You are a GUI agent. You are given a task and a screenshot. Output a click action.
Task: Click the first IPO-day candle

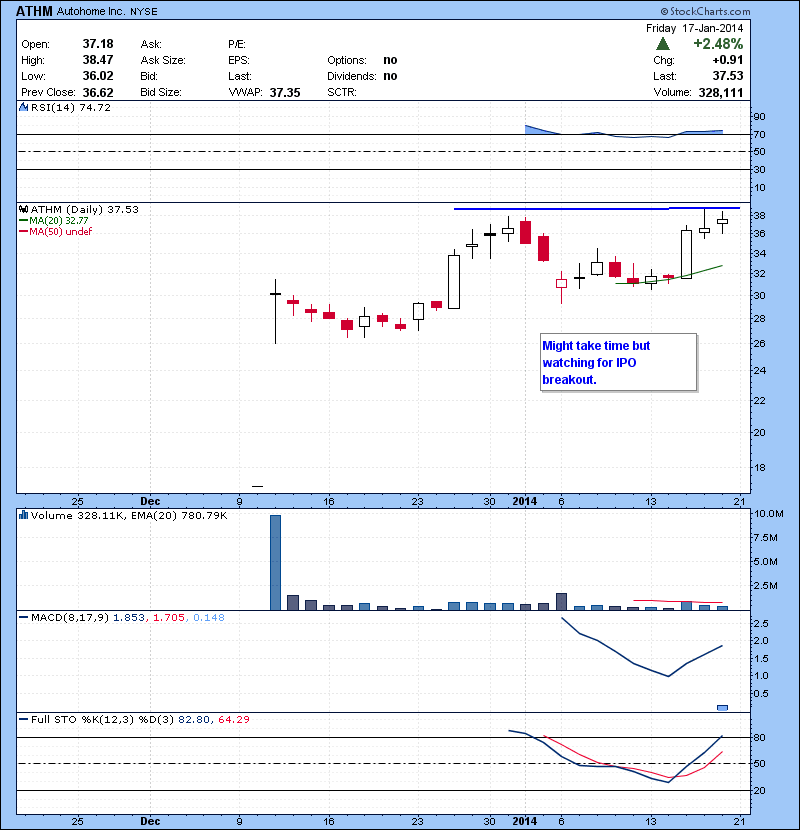click(275, 311)
